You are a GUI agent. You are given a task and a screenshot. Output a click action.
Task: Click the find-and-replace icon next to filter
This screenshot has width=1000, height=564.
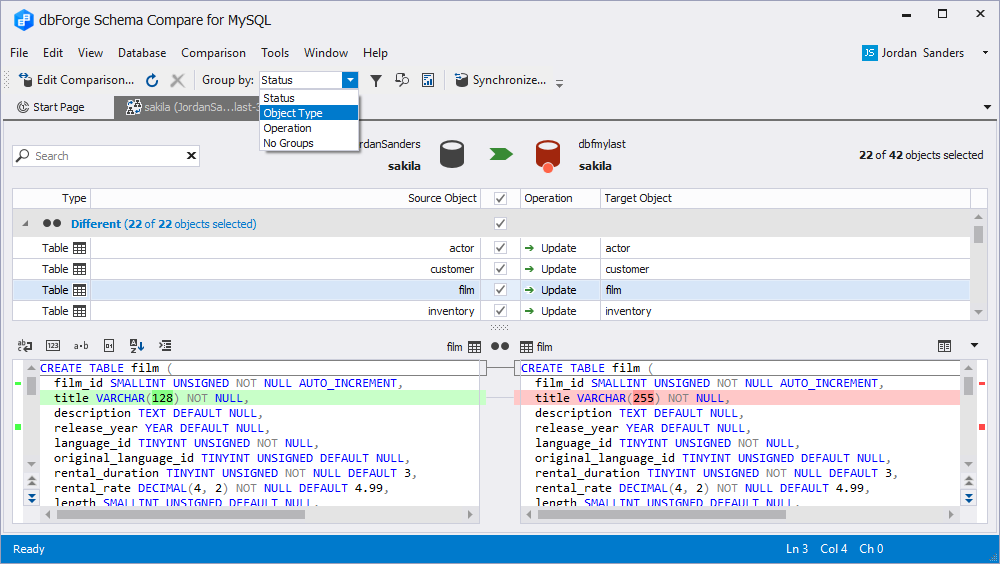click(x=402, y=80)
